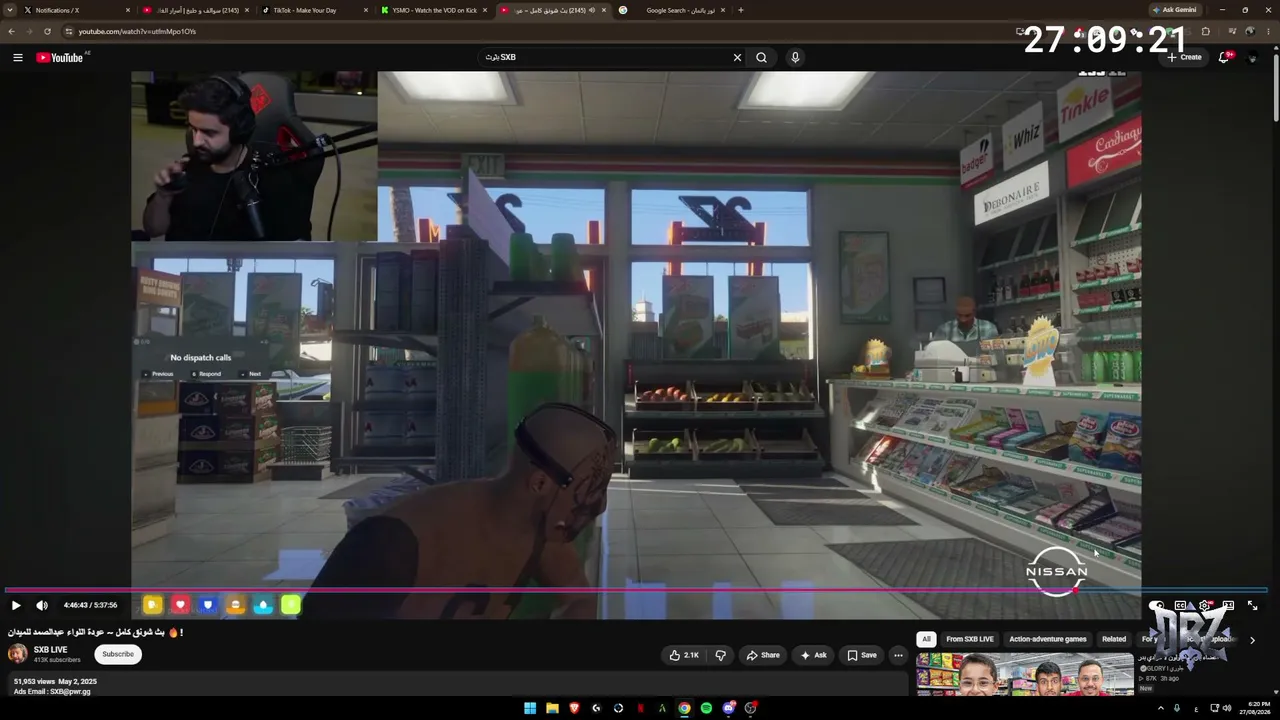Filter by Action-adventure games chip
Screen dimensions: 1280x720
(1047, 639)
